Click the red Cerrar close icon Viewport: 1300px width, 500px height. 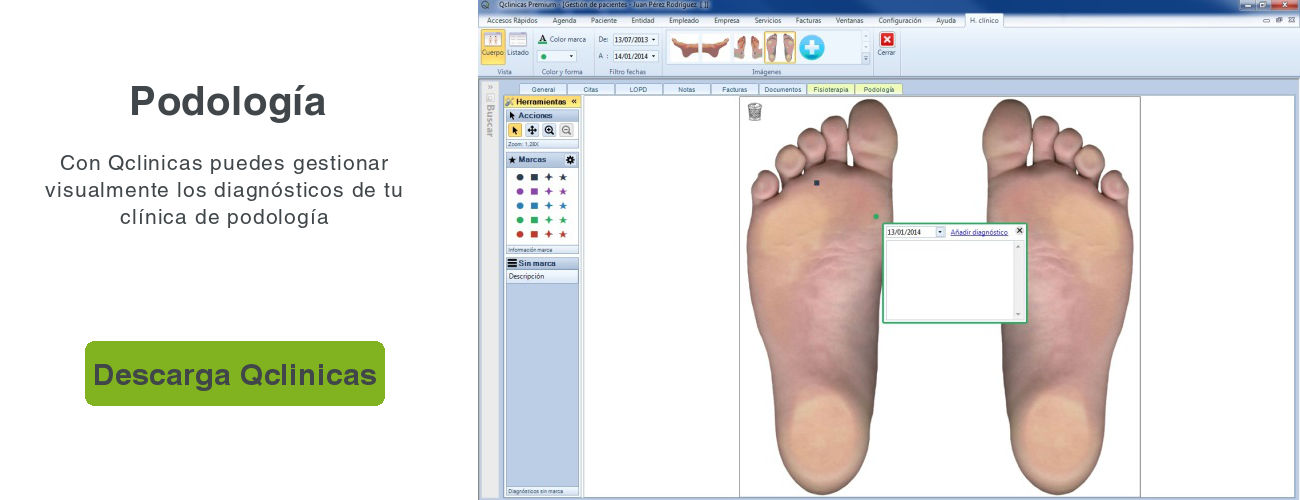click(x=886, y=40)
